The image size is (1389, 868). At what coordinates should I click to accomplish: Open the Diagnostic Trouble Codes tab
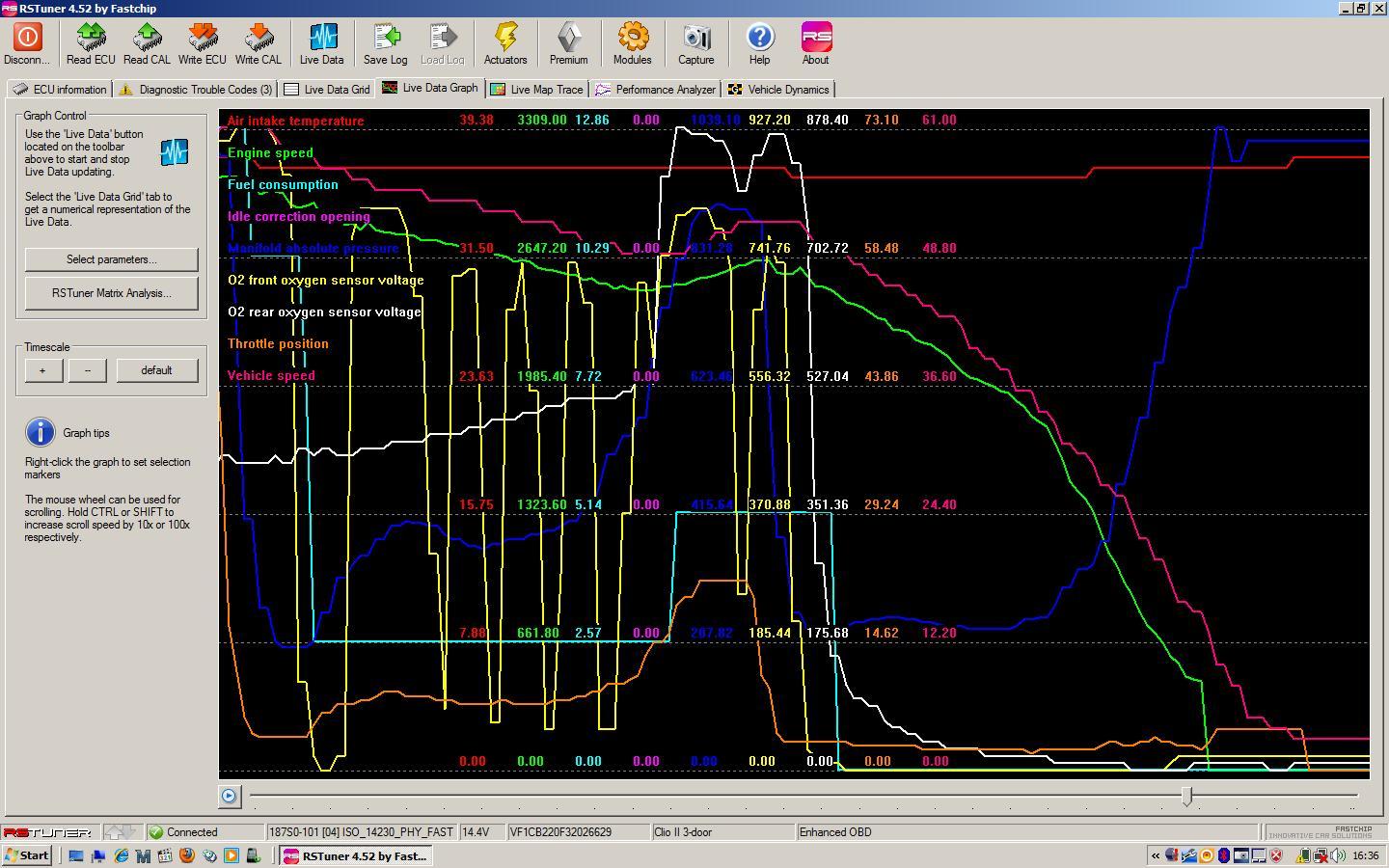196,90
